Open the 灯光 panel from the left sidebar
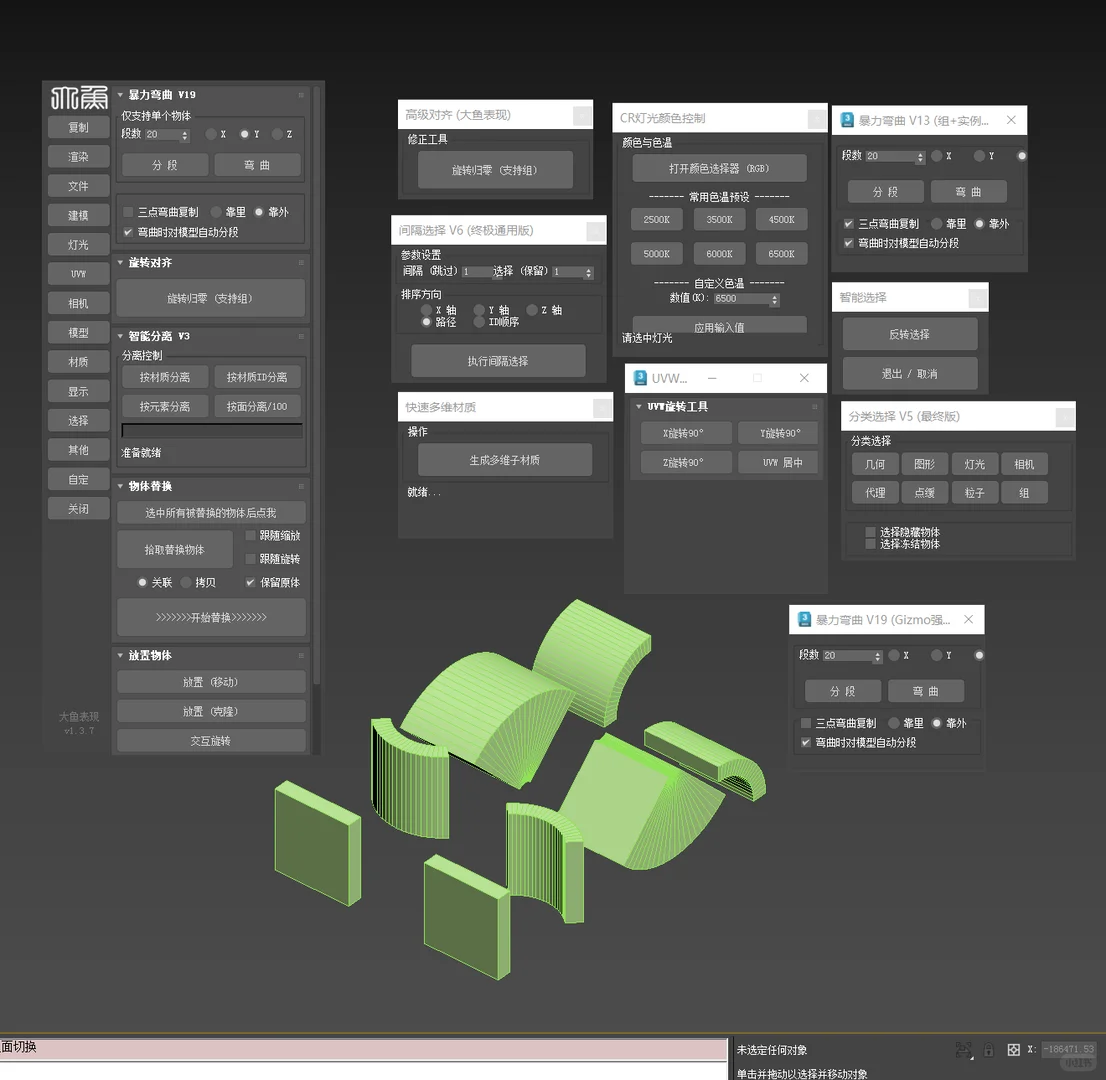The height and width of the screenshot is (1080, 1106). tap(78, 244)
